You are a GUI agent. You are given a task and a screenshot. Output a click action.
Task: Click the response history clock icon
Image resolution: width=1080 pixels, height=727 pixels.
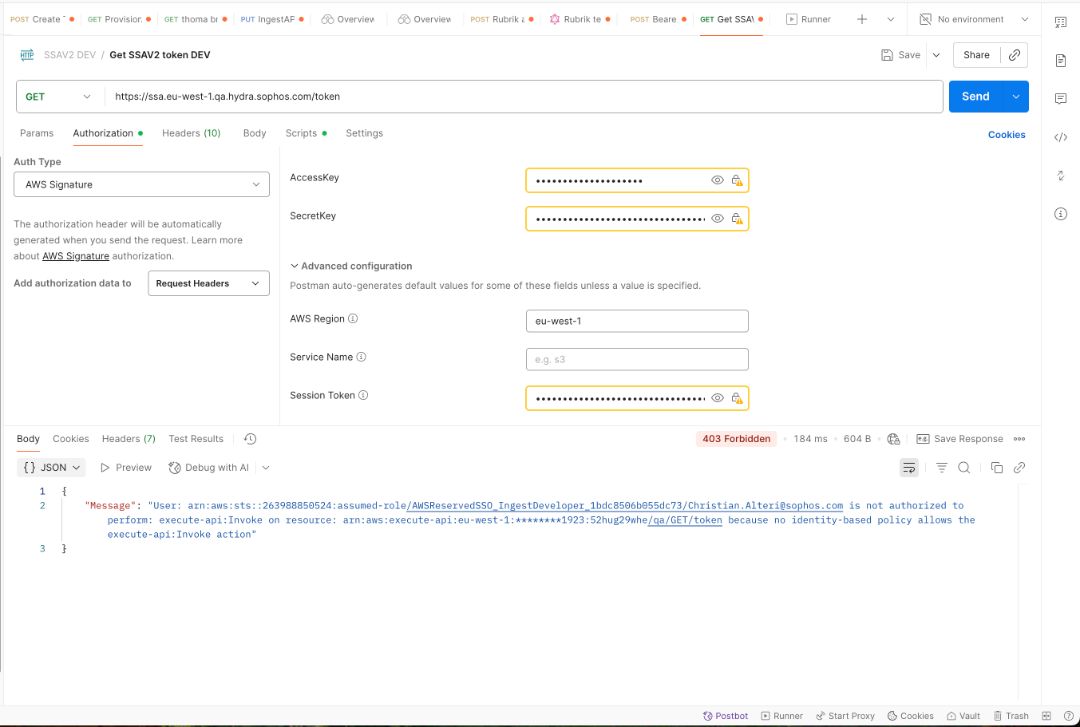tap(250, 439)
